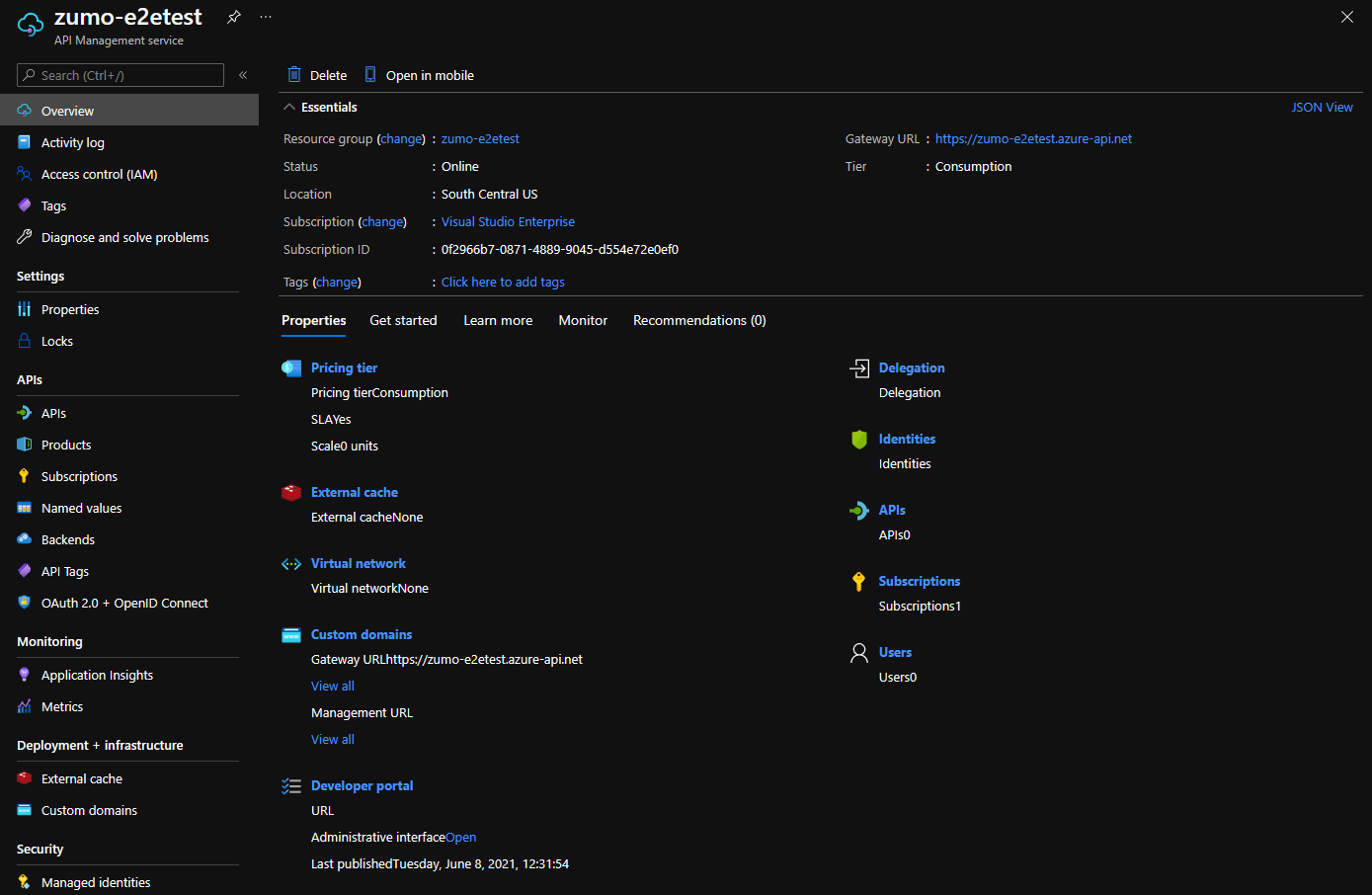Open Subscriptions key icon in sidebar
The image size is (1372, 895).
tap(25, 476)
